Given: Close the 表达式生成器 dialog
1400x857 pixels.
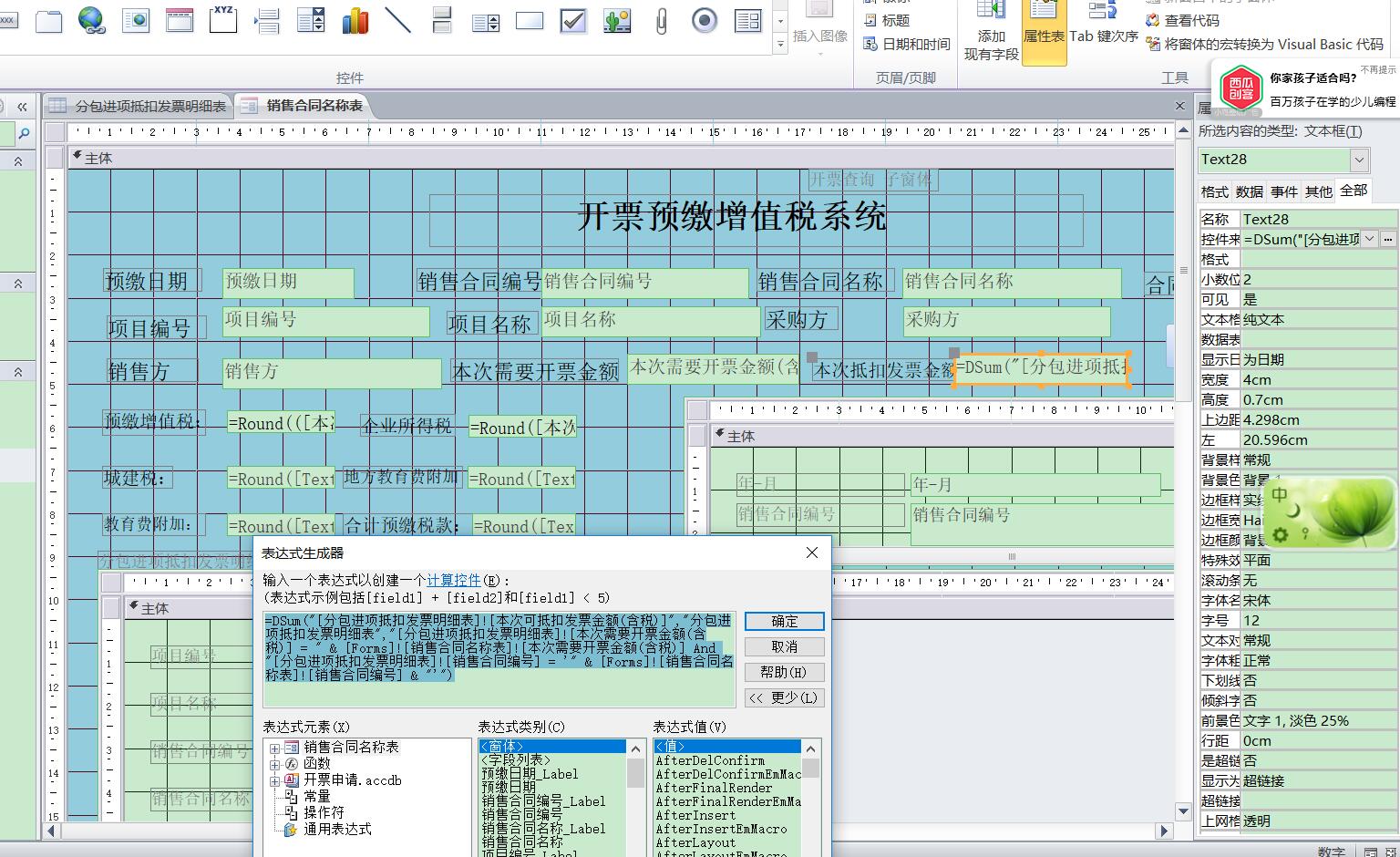Looking at the screenshot, I should [812, 552].
